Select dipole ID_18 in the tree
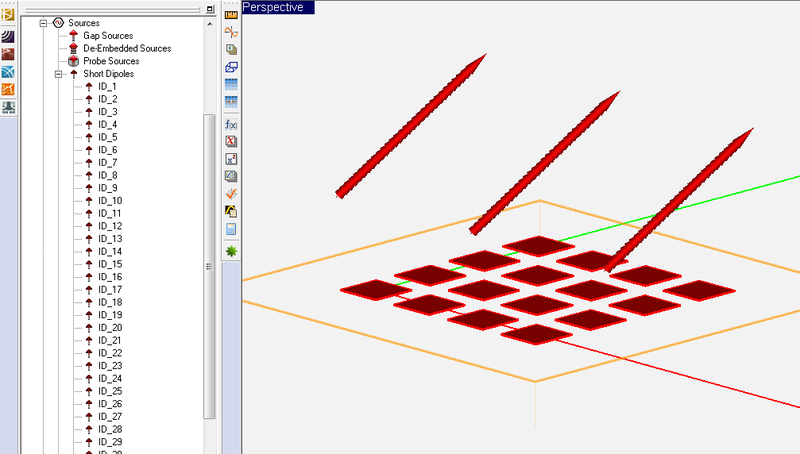The image size is (800, 454). pyautogui.click(x=110, y=302)
